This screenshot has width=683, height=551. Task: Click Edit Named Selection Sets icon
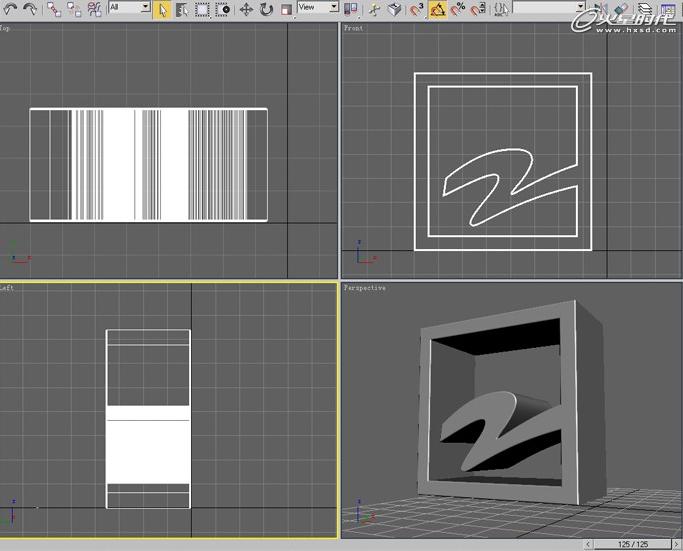[501, 10]
